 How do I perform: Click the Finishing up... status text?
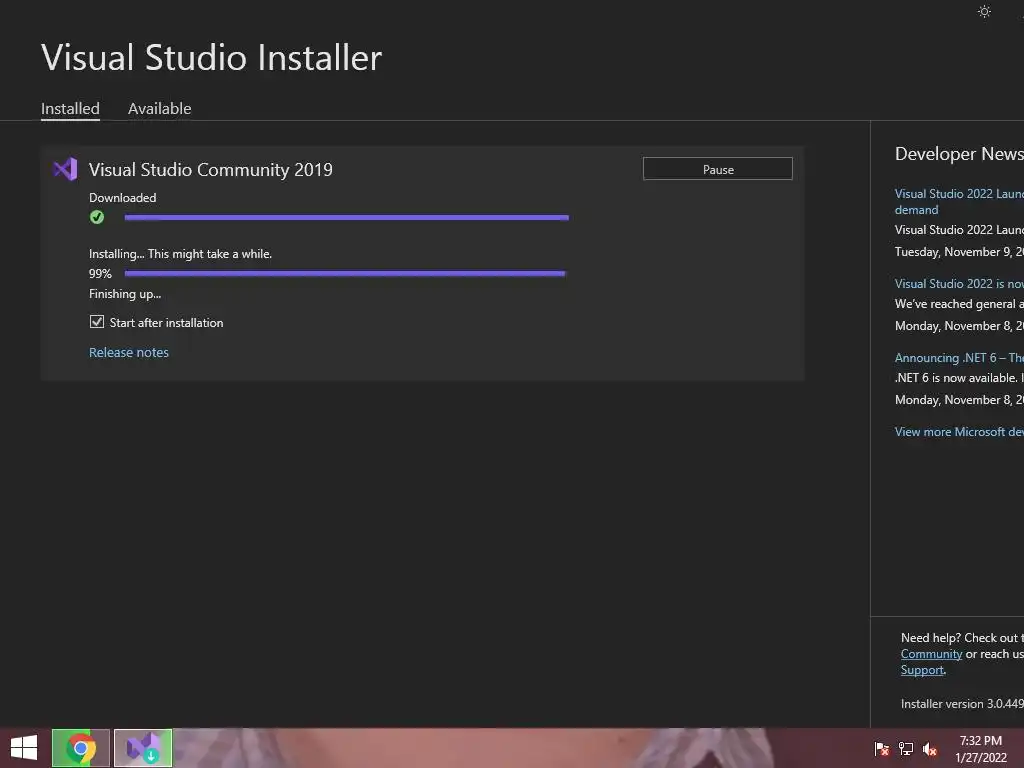tap(125, 294)
